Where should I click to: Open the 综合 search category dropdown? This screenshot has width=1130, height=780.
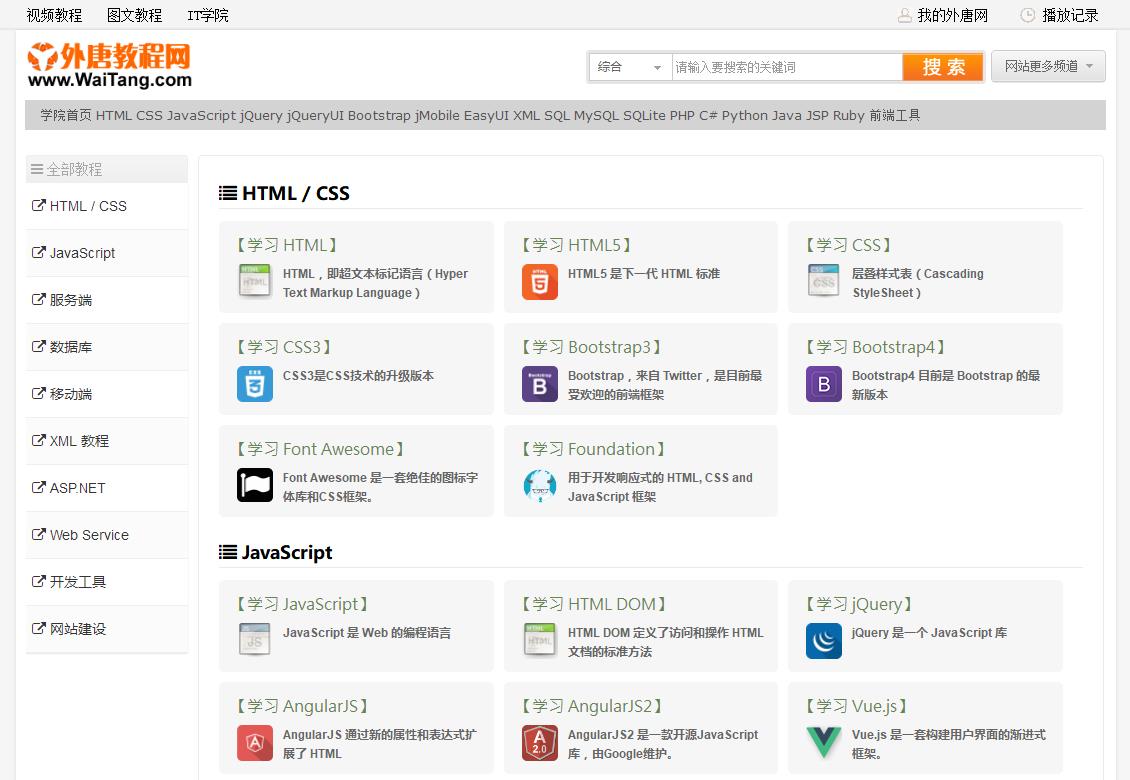pyautogui.click(x=630, y=67)
